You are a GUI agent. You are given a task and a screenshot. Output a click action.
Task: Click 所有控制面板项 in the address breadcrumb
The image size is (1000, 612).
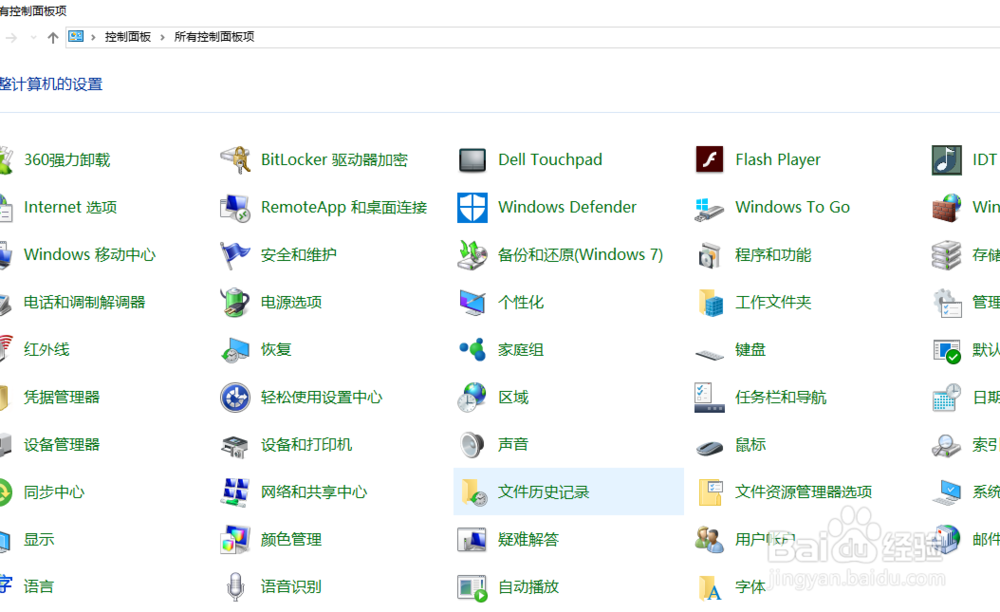[x=214, y=37]
